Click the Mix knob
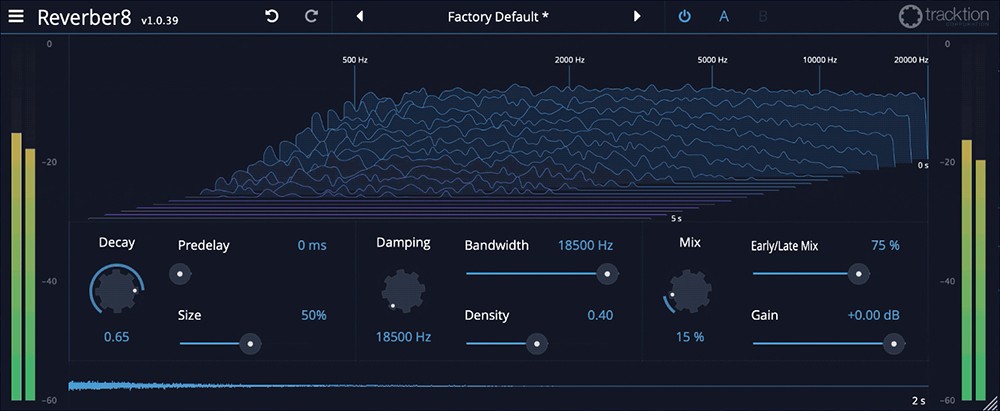1000x411 pixels. 690,293
